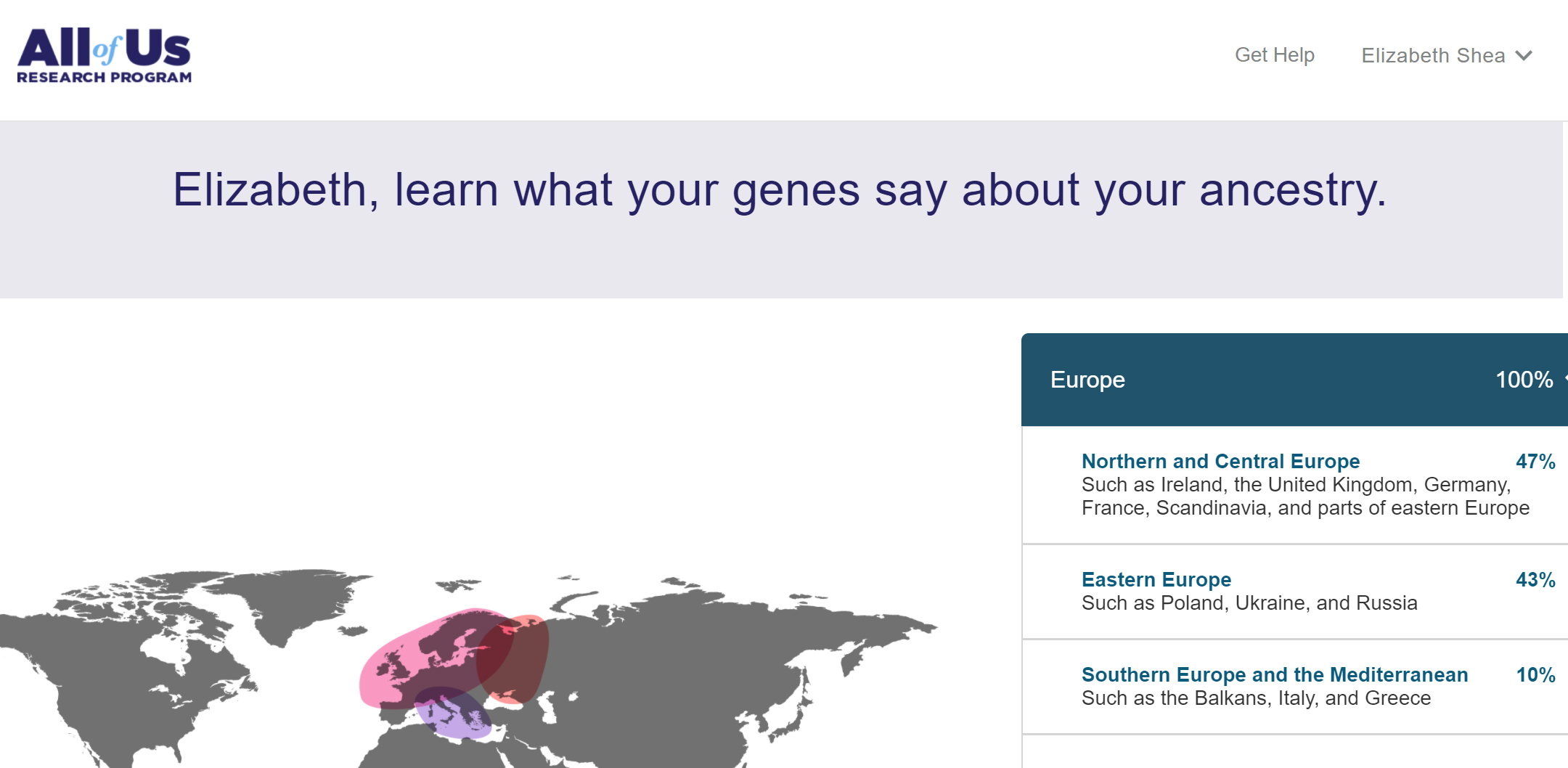
Task: Click the chevron next to Elizabeth Shea
Action: tap(1524, 56)
